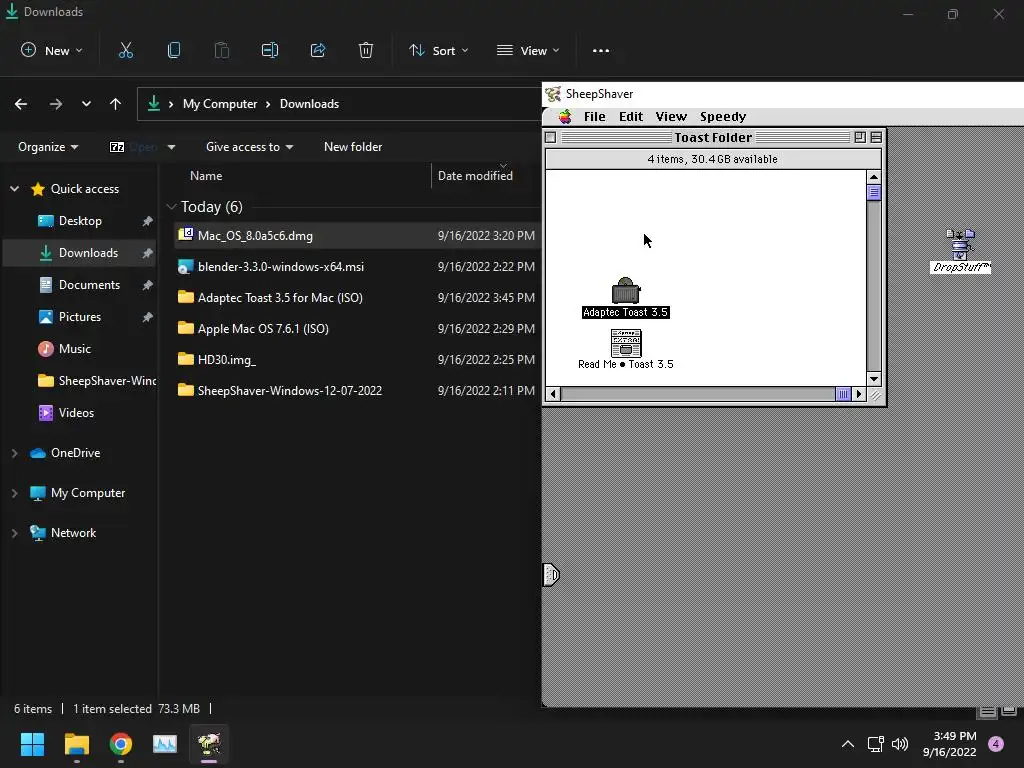The image size is (1024, 768).
Task: Open the See more ellipsis menu
Action: (x=601, y=50)
